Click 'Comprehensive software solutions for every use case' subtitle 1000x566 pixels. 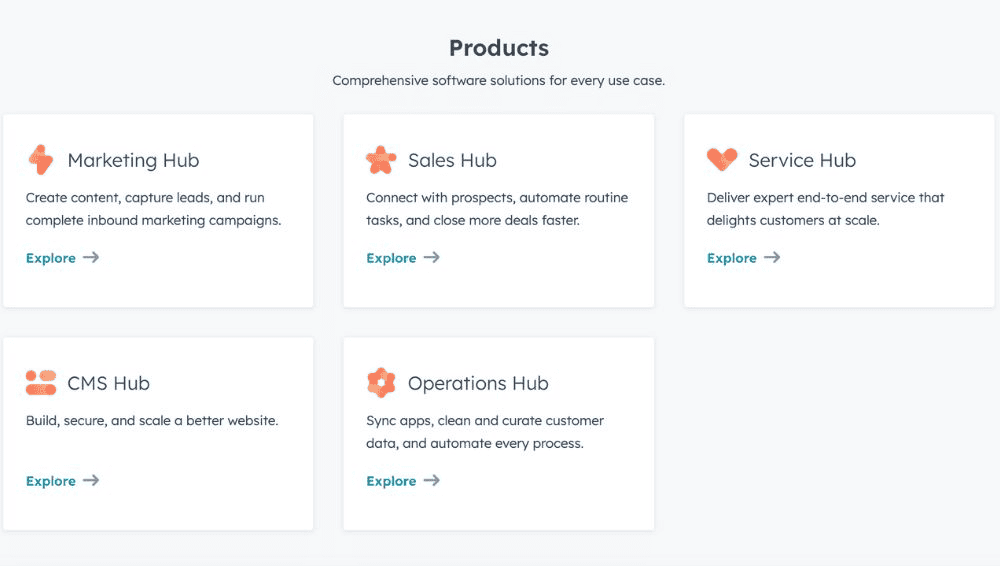tap(499, 80)
